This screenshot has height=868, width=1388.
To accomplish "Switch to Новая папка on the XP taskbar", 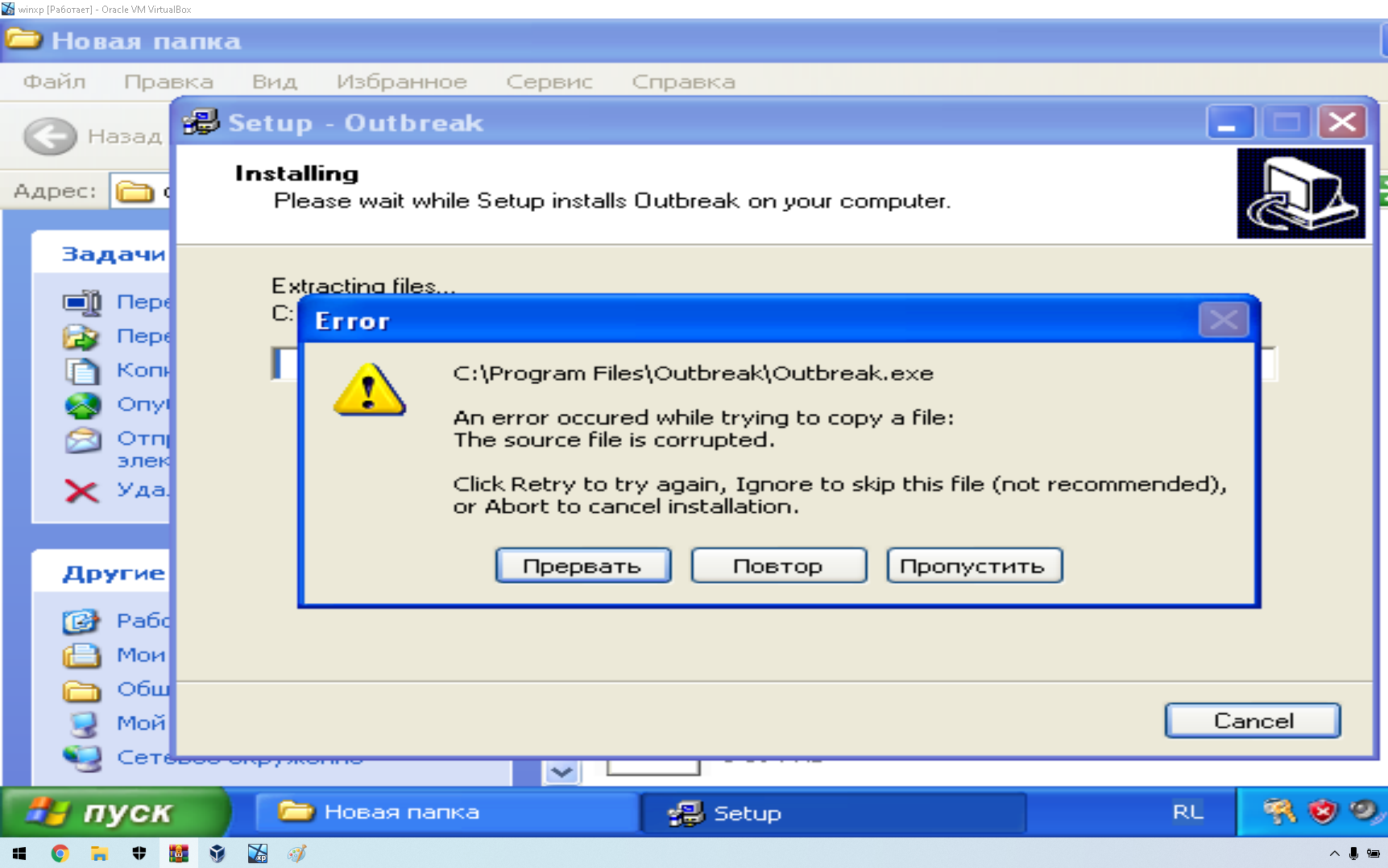I will tap(446, 812).
